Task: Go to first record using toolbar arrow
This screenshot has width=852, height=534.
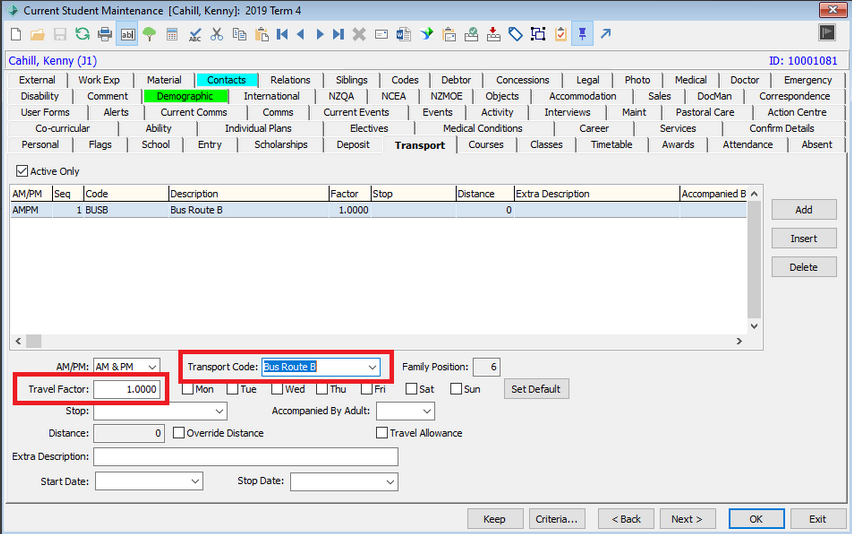Action: (283, 34)
